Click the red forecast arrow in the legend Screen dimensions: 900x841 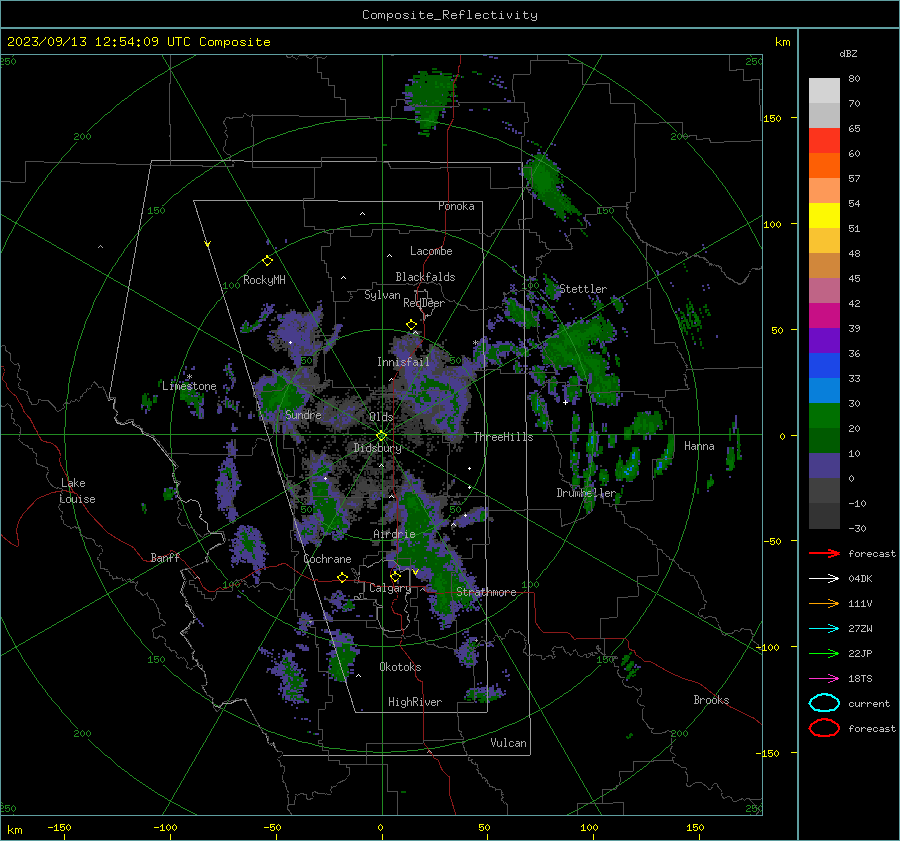click(x=824, y=553)
